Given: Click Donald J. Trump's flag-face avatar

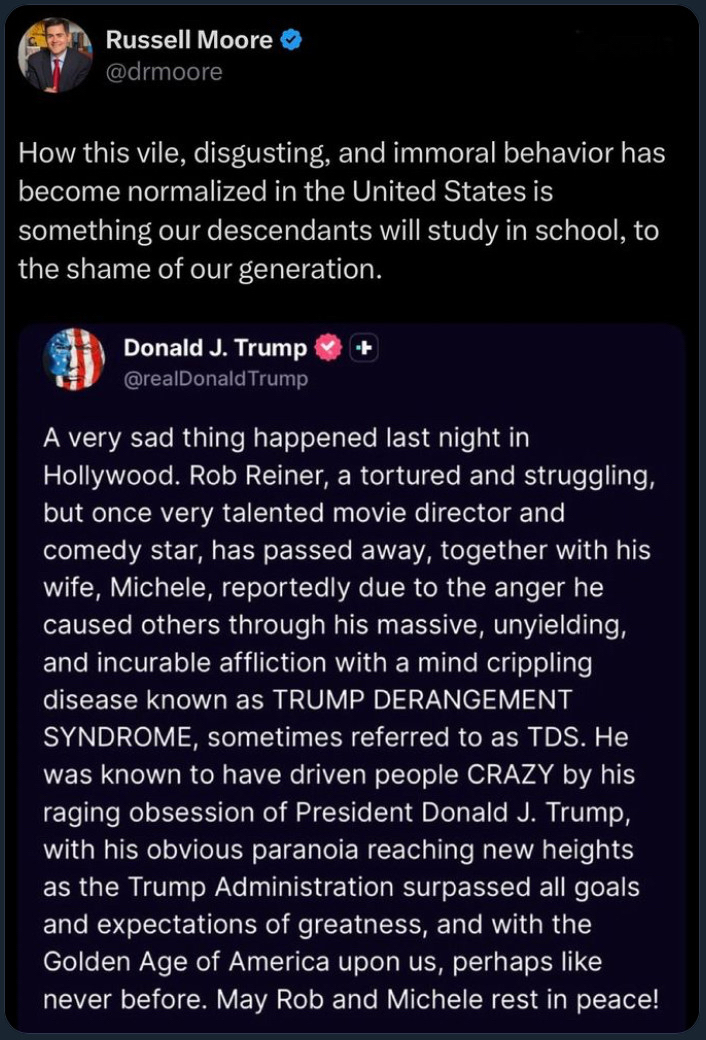Looking at the screenshot, I should [x=75, y=359].
